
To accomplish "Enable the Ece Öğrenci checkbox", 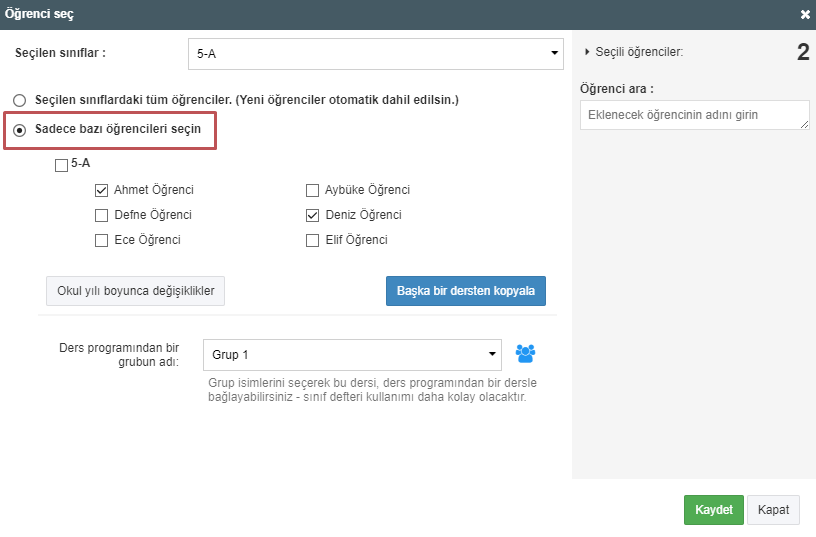I will click(101, 240).
